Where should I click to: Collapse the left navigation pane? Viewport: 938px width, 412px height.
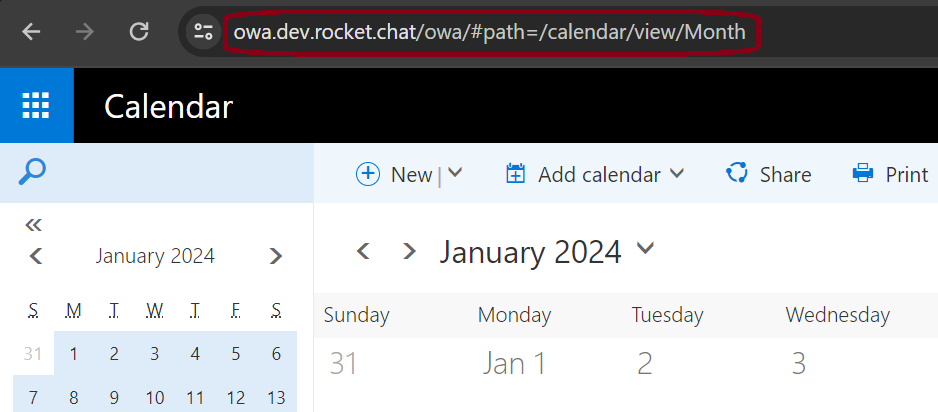(x=33, y=224)
